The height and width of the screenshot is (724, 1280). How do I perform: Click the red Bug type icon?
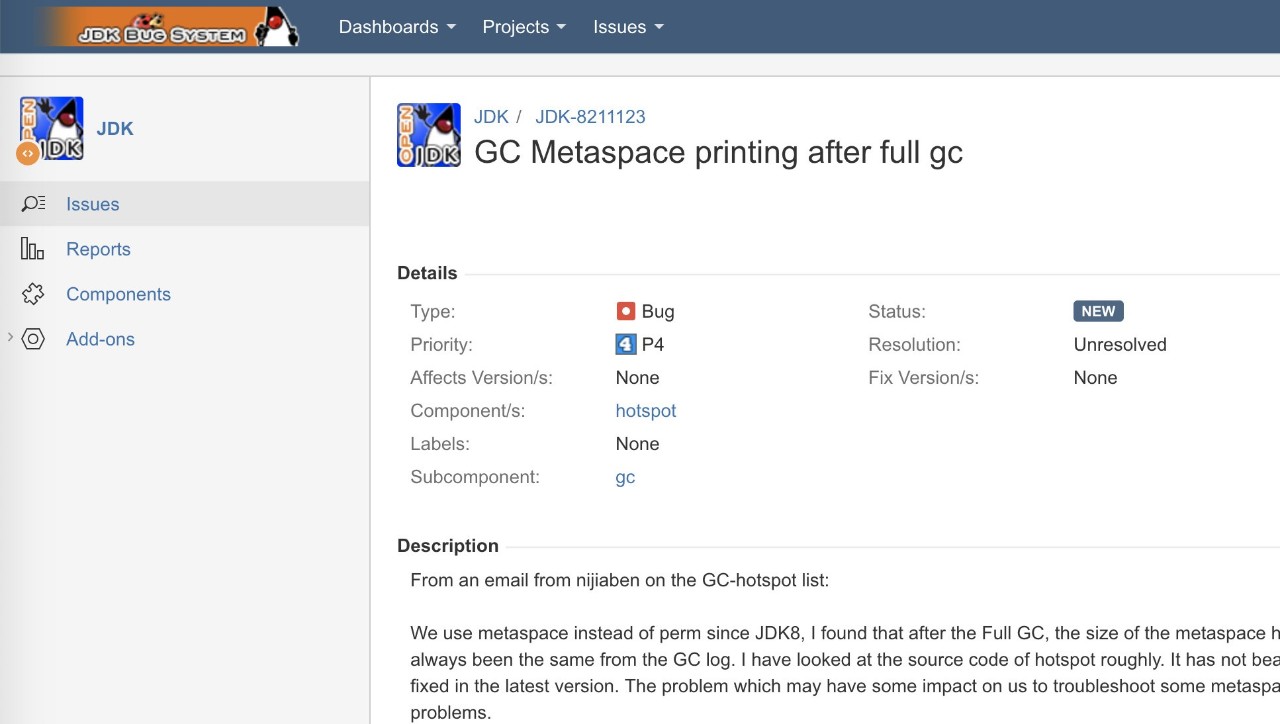point(626,311)
